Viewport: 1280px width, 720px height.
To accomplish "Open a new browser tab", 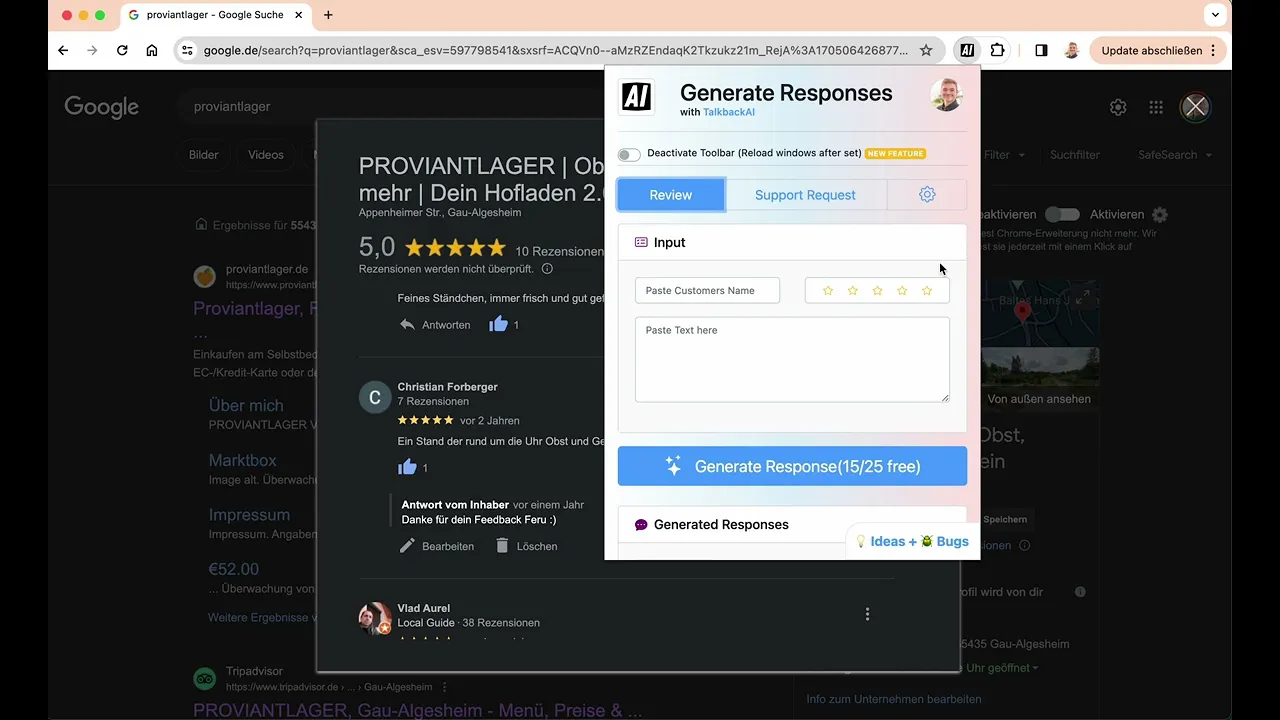I will (328, 15).
